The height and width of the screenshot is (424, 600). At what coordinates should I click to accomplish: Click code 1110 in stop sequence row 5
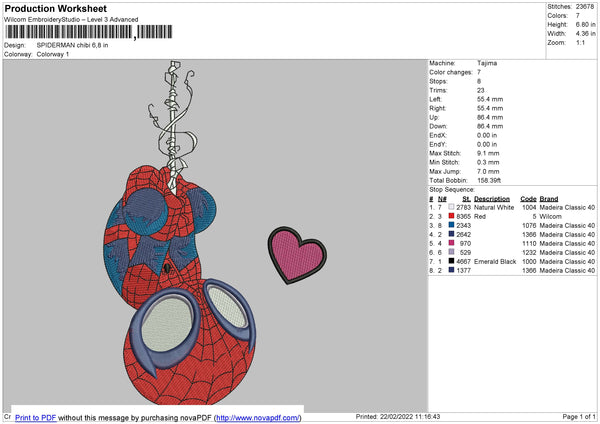click(x=529, y=243)
